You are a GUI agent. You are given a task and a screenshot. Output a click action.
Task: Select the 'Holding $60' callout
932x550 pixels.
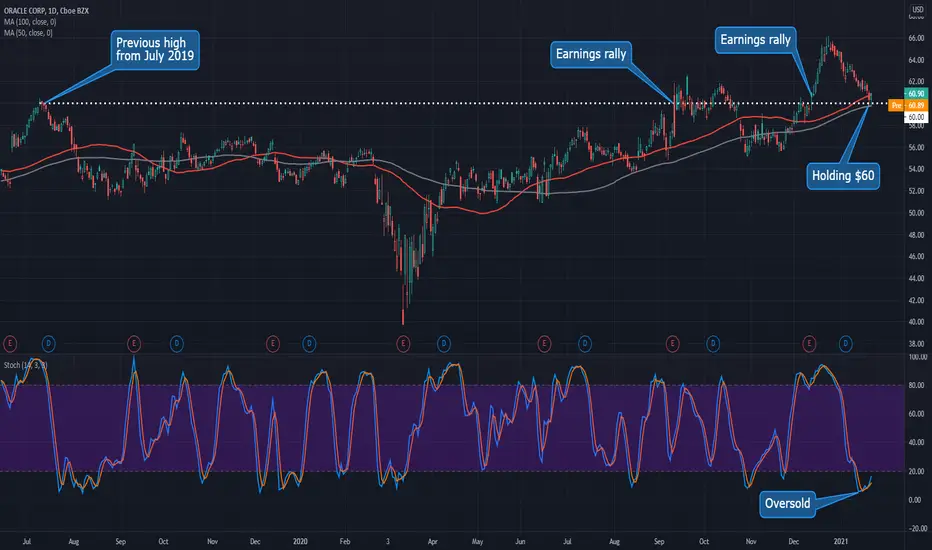(x=843, y=176)
